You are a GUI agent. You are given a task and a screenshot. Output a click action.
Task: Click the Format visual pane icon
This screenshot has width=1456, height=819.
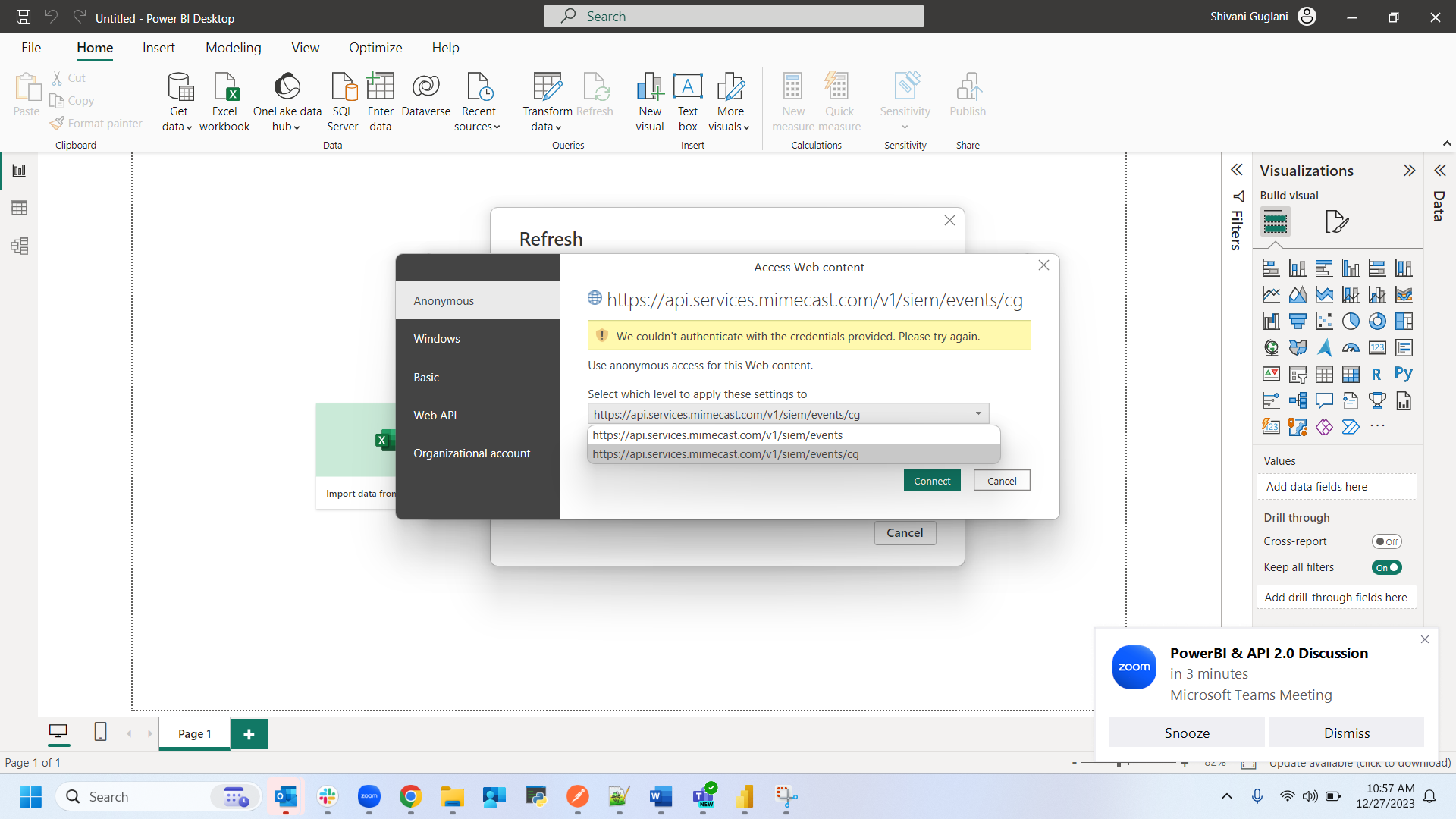[1336, 221]
